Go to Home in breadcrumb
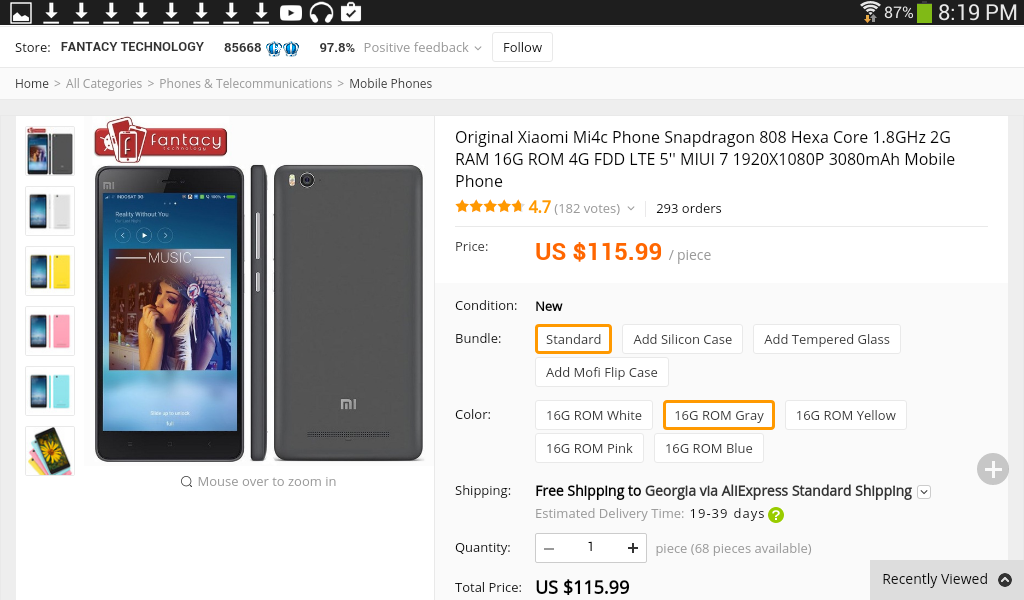 point(32,84)
